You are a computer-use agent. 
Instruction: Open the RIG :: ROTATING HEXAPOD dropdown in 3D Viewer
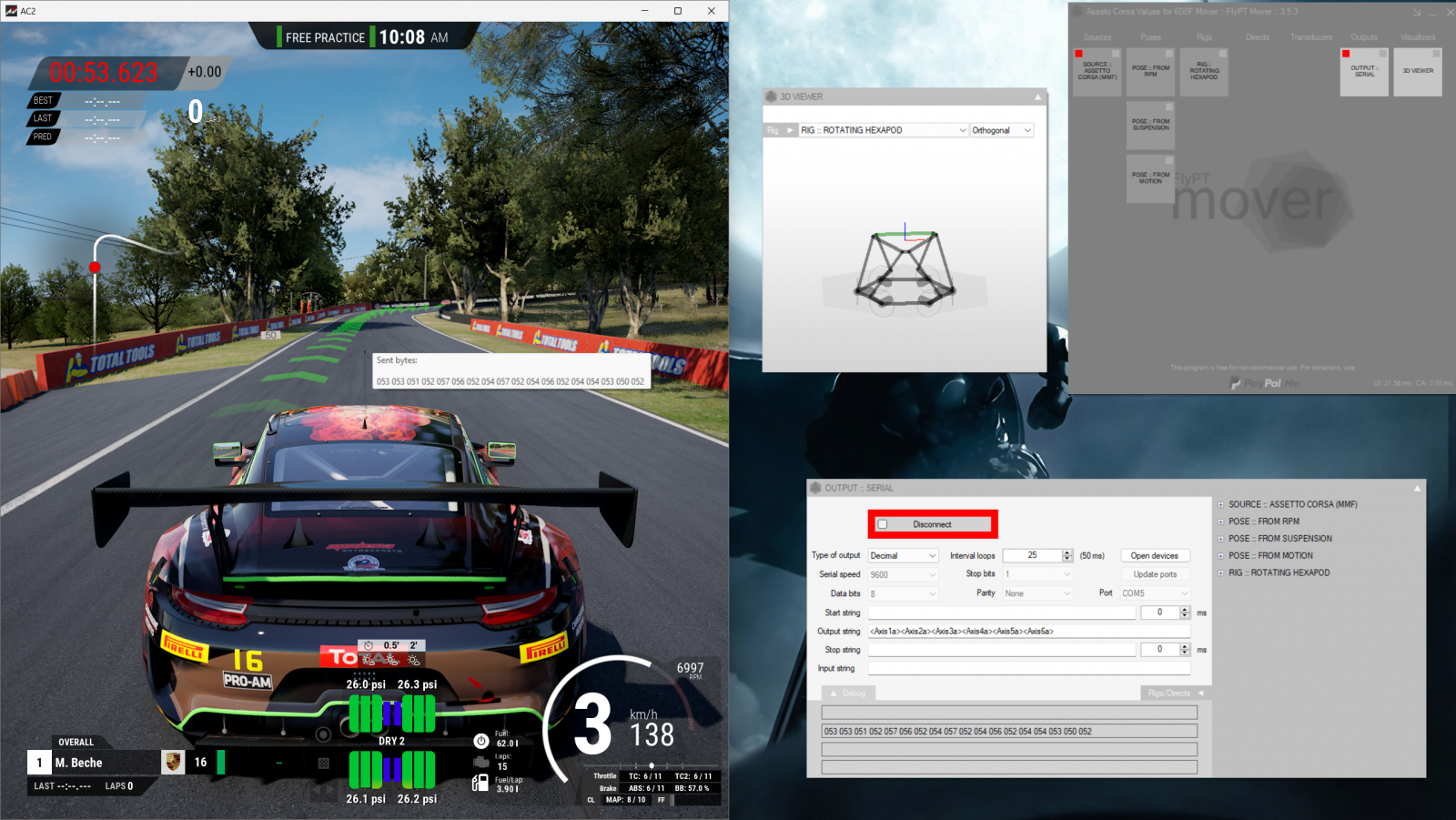[x=884, y=130]
